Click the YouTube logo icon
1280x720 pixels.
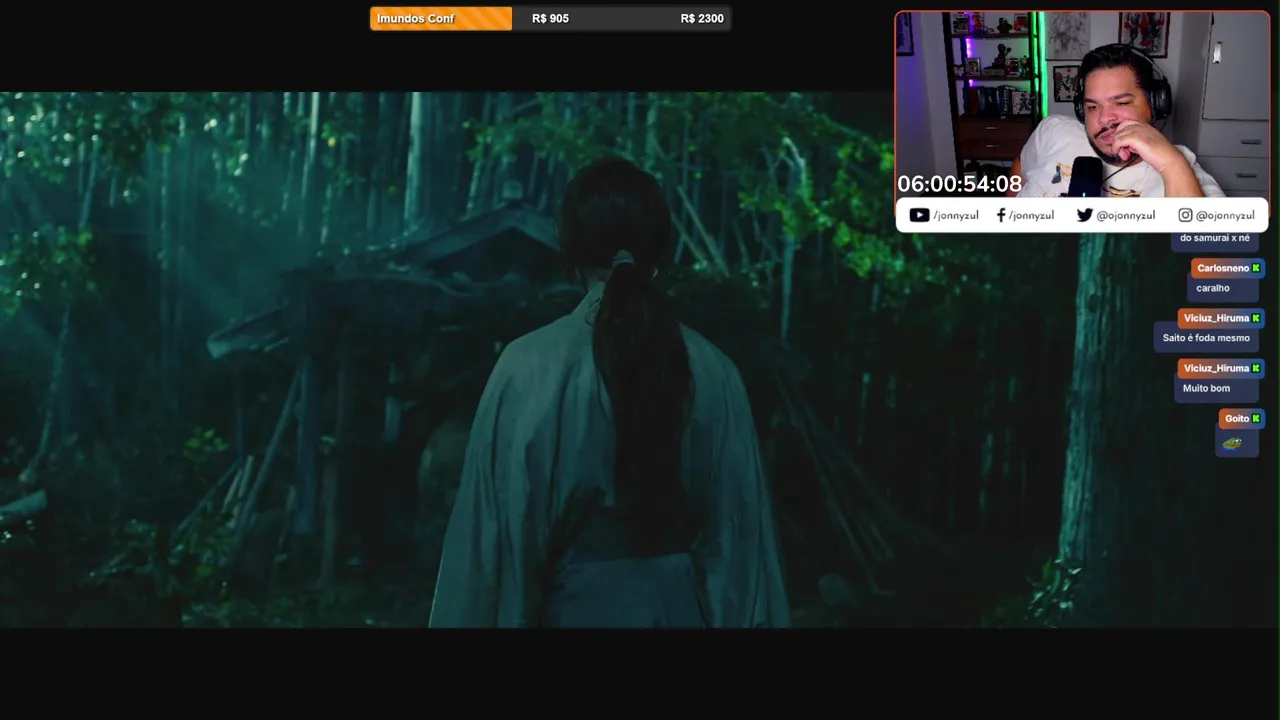tap(919, 215)
